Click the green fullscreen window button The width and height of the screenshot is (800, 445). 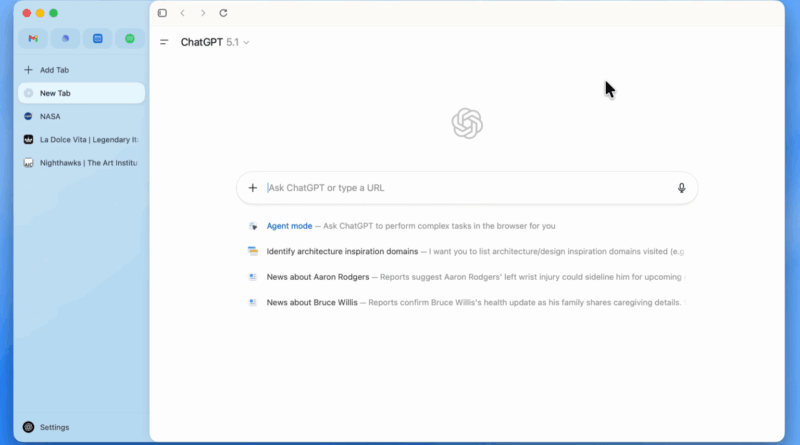pyautogui.click(x=54, y=13)
